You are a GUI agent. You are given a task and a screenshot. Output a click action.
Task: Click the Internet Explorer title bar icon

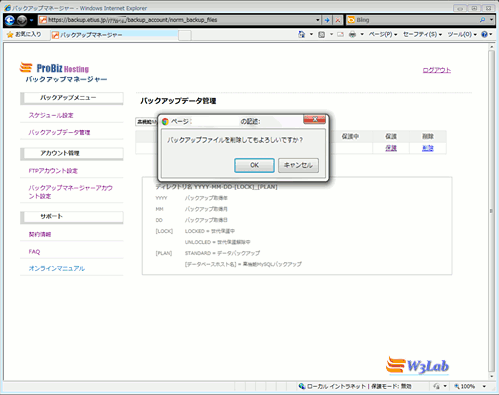pyautogui.click(x=7, y=8)
